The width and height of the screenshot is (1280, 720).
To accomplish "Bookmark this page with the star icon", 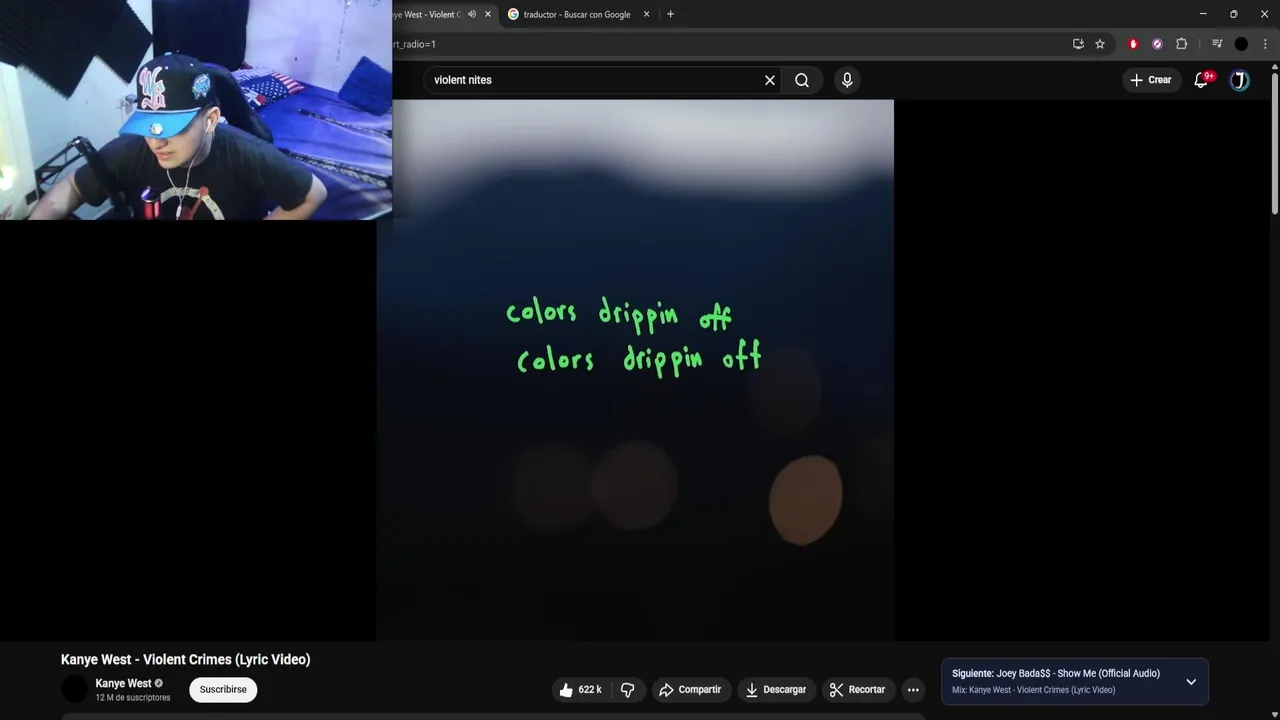I will click(x=1100, y=44).
